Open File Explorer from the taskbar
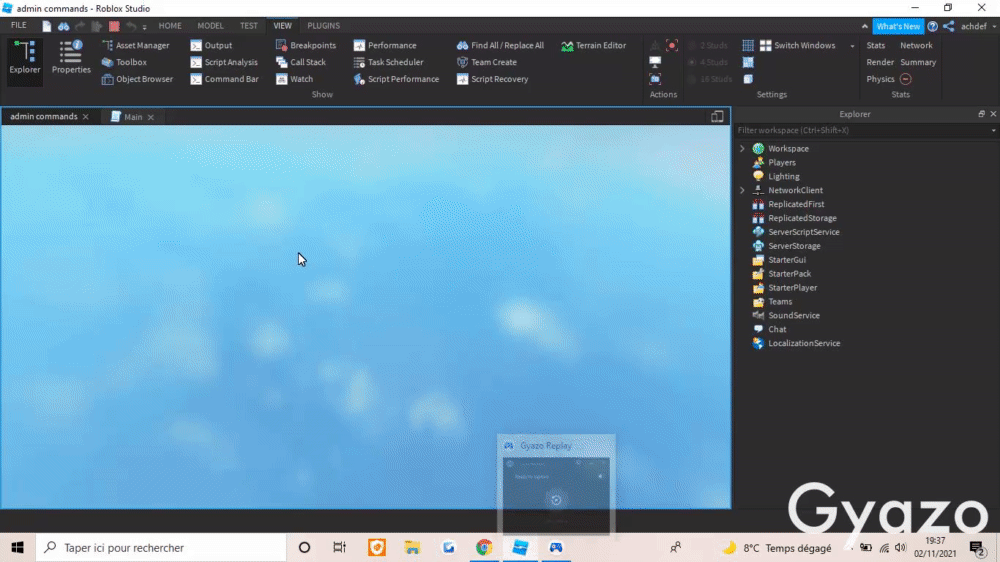Viewport: 1000px width, 562px height. tap(412, 547)
